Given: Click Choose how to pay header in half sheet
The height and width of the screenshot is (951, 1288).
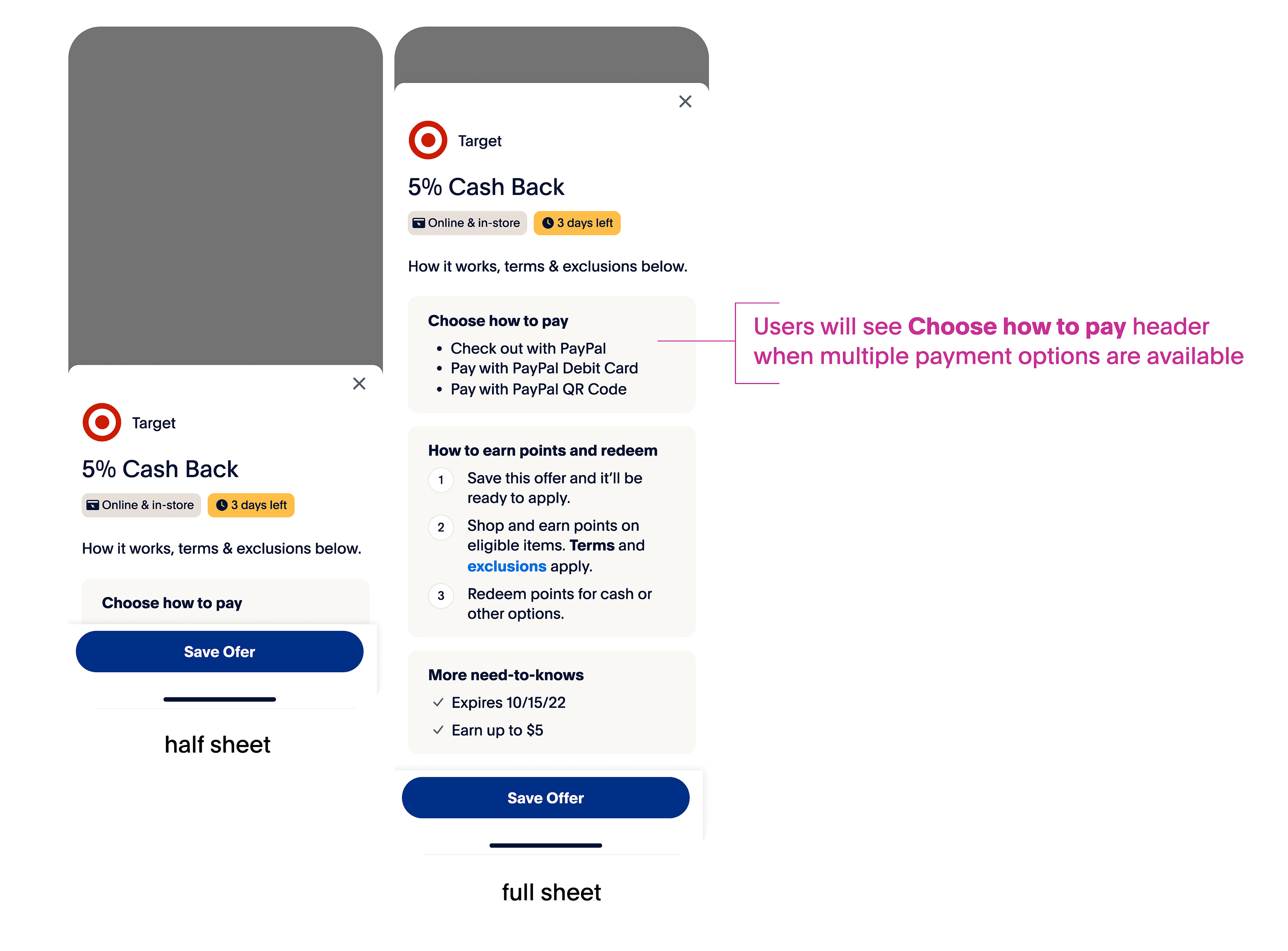Looking at the screenshot, I should tap(172, 603).
